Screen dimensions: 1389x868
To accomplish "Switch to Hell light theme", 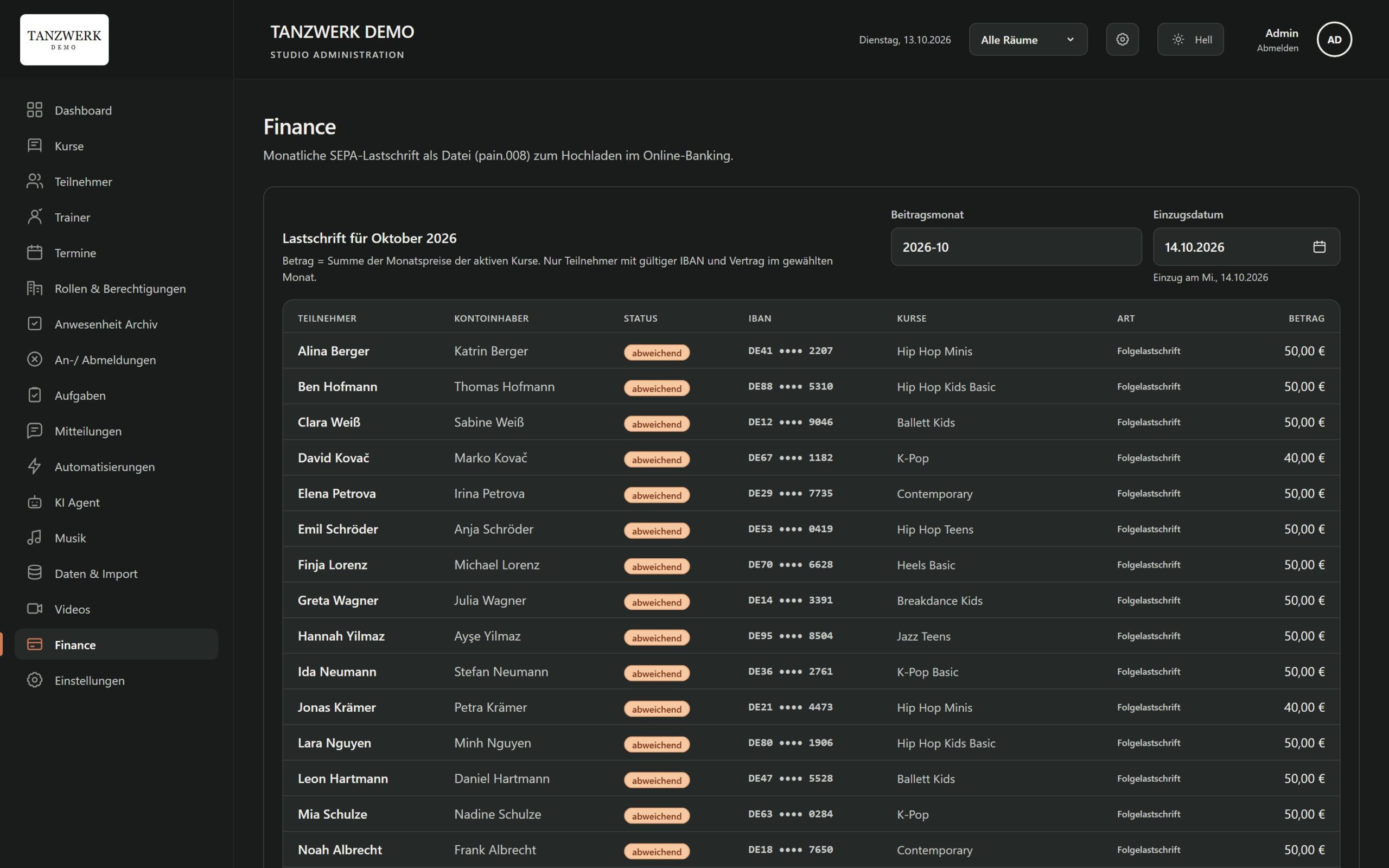I will (x=1190, y=39).
